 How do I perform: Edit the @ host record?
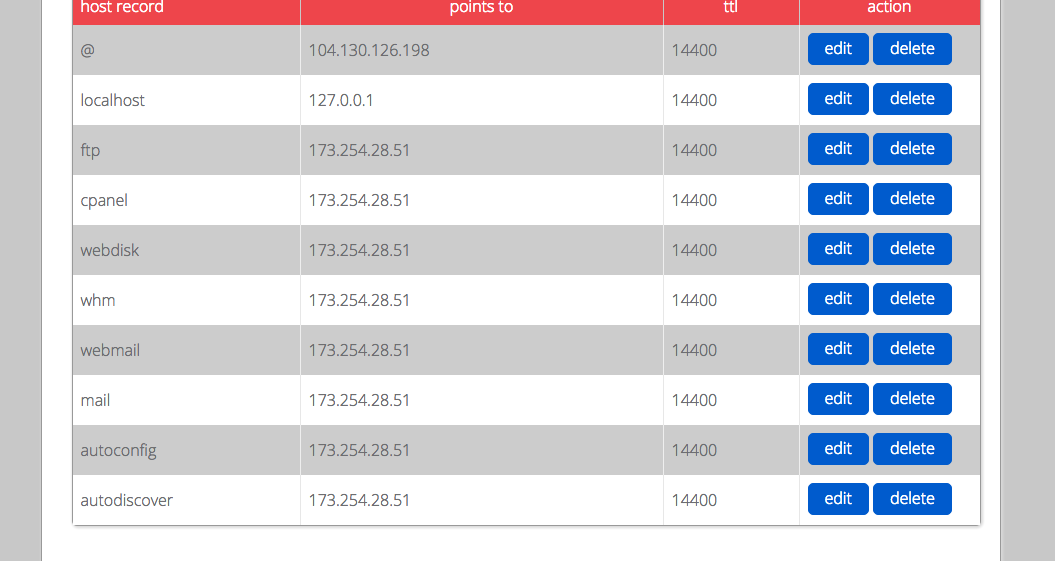838,49
